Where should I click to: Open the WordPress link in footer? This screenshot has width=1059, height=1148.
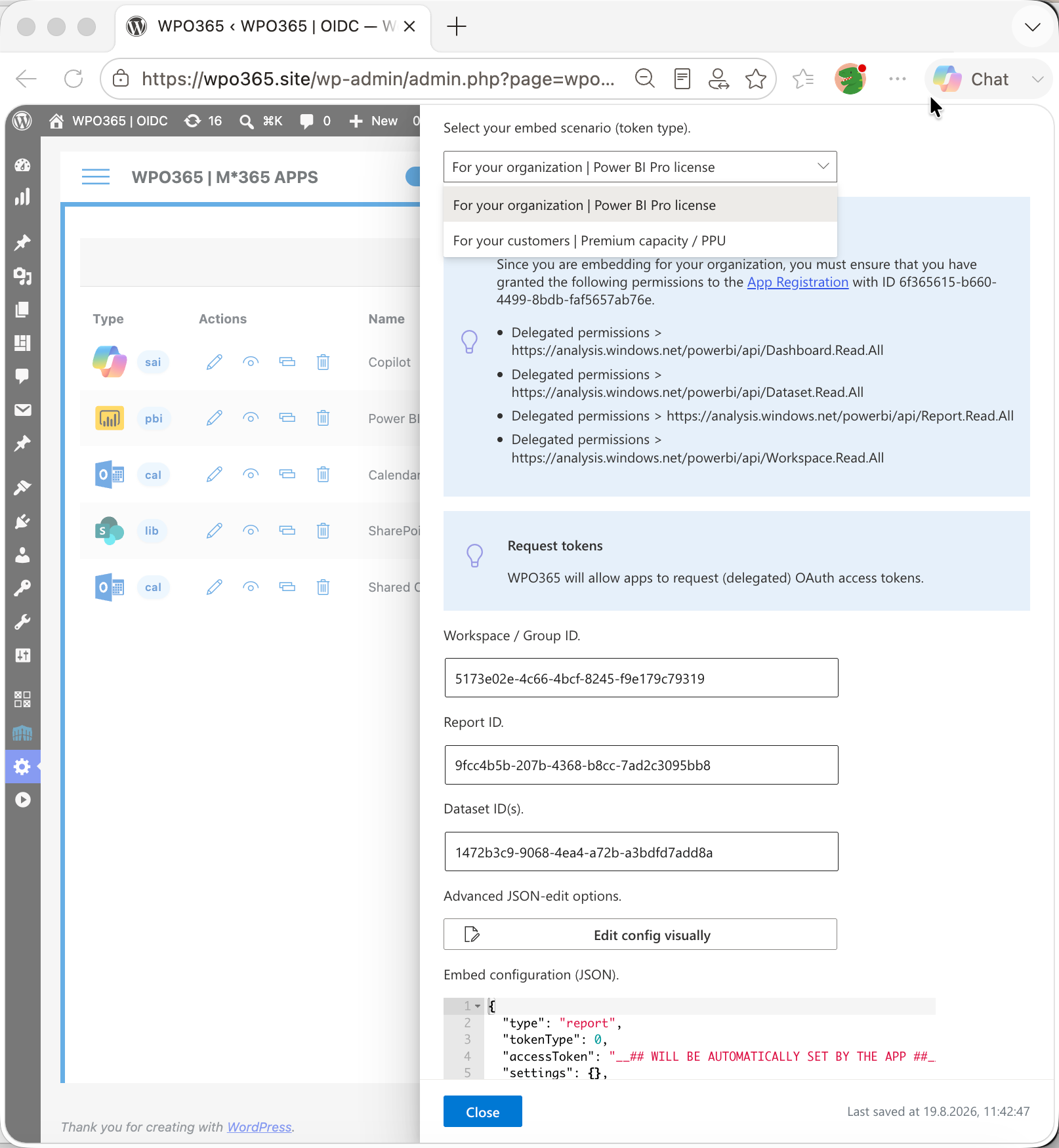(x=259, y=1127)
